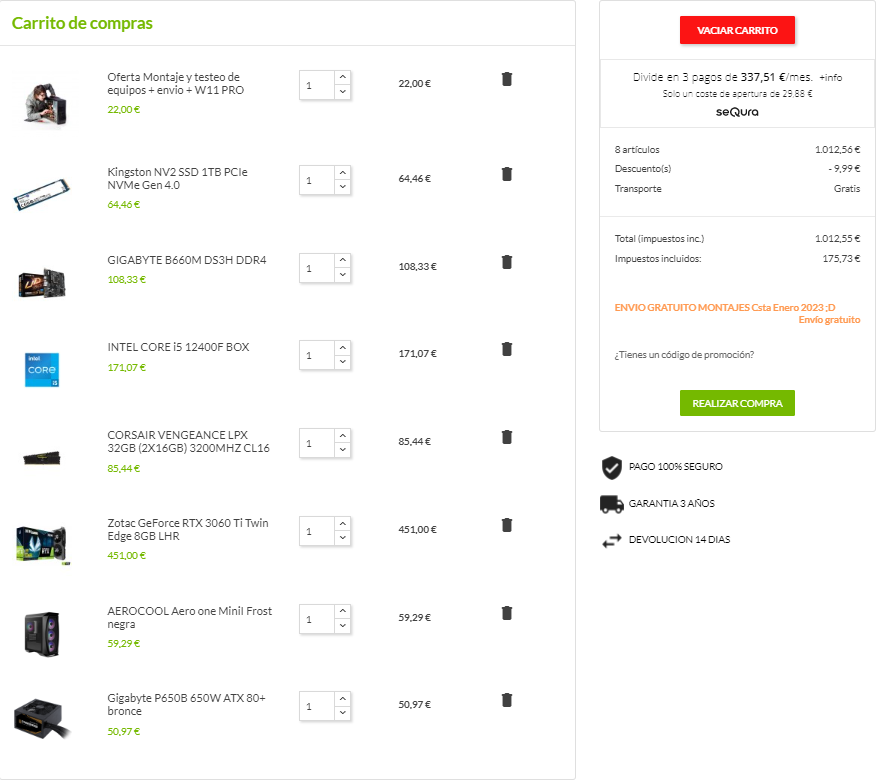This screenshot has height=780, width=878.
Task: Decrease GIGABYTE B660M quantity
Action: click(343, 275)
